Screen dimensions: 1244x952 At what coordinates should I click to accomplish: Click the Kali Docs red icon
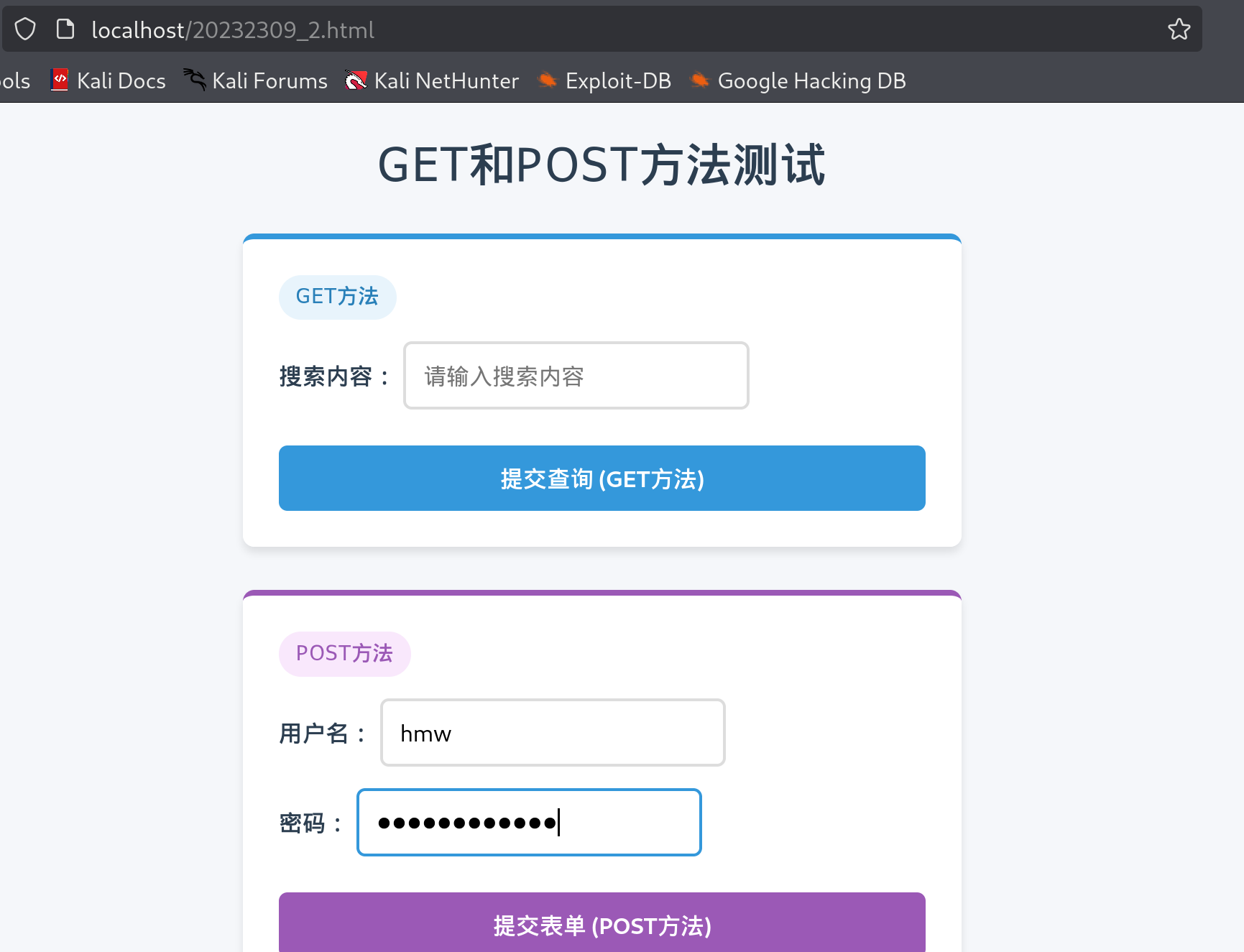60,80
